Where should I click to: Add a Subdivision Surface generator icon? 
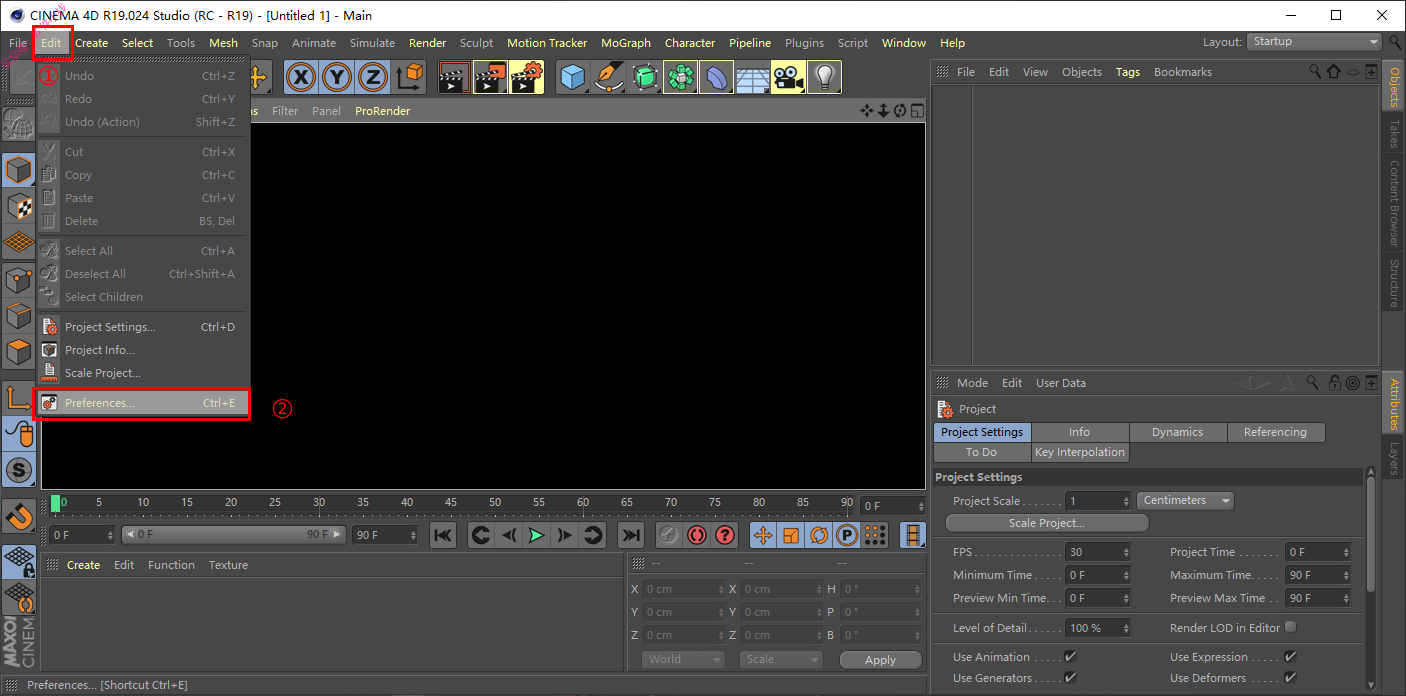click(645, 77)
